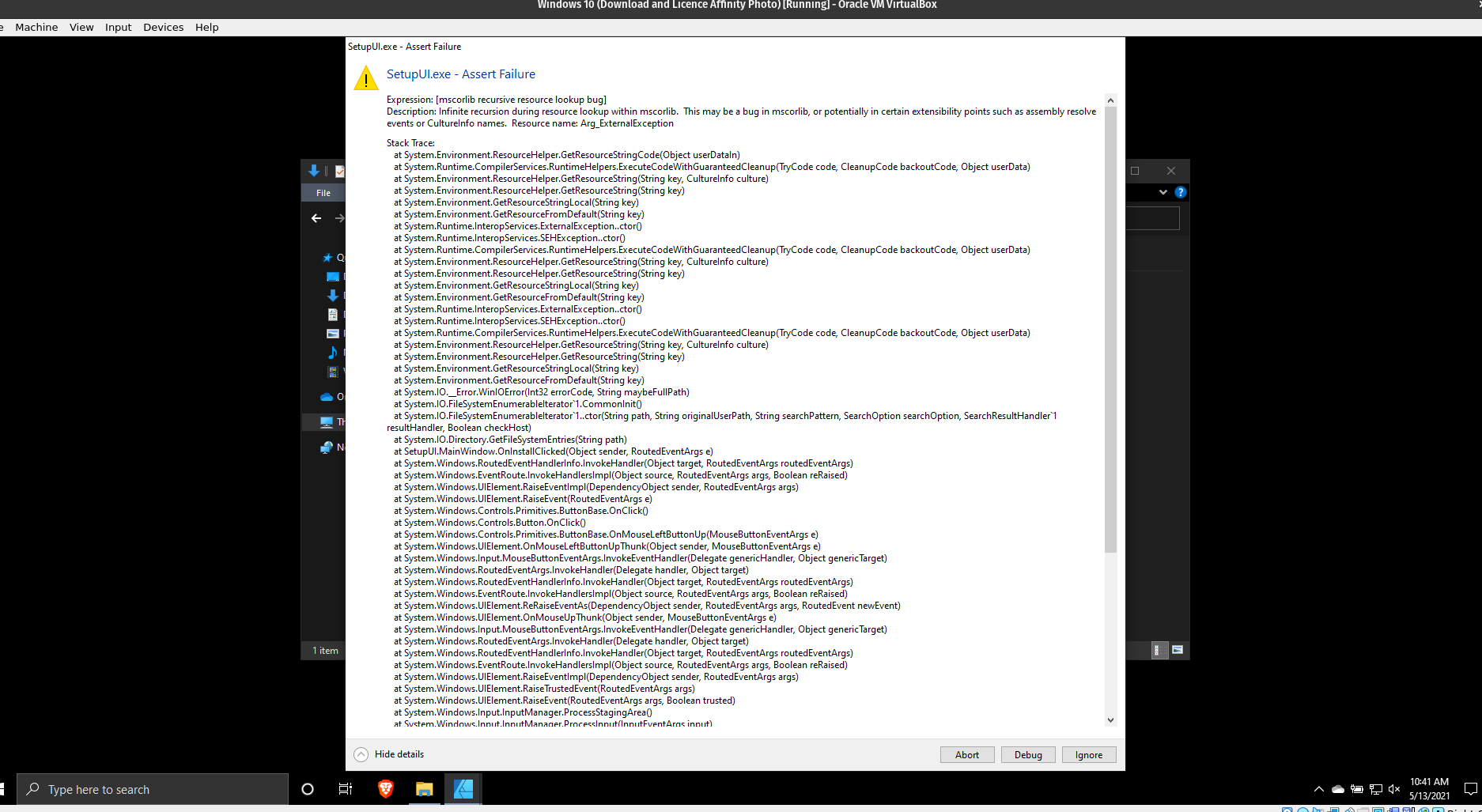Image resolution: width=1482 pixels, height=812 pixels.
Task: Launch the Affinity installer from the taskbar
Action: [463, 788]
